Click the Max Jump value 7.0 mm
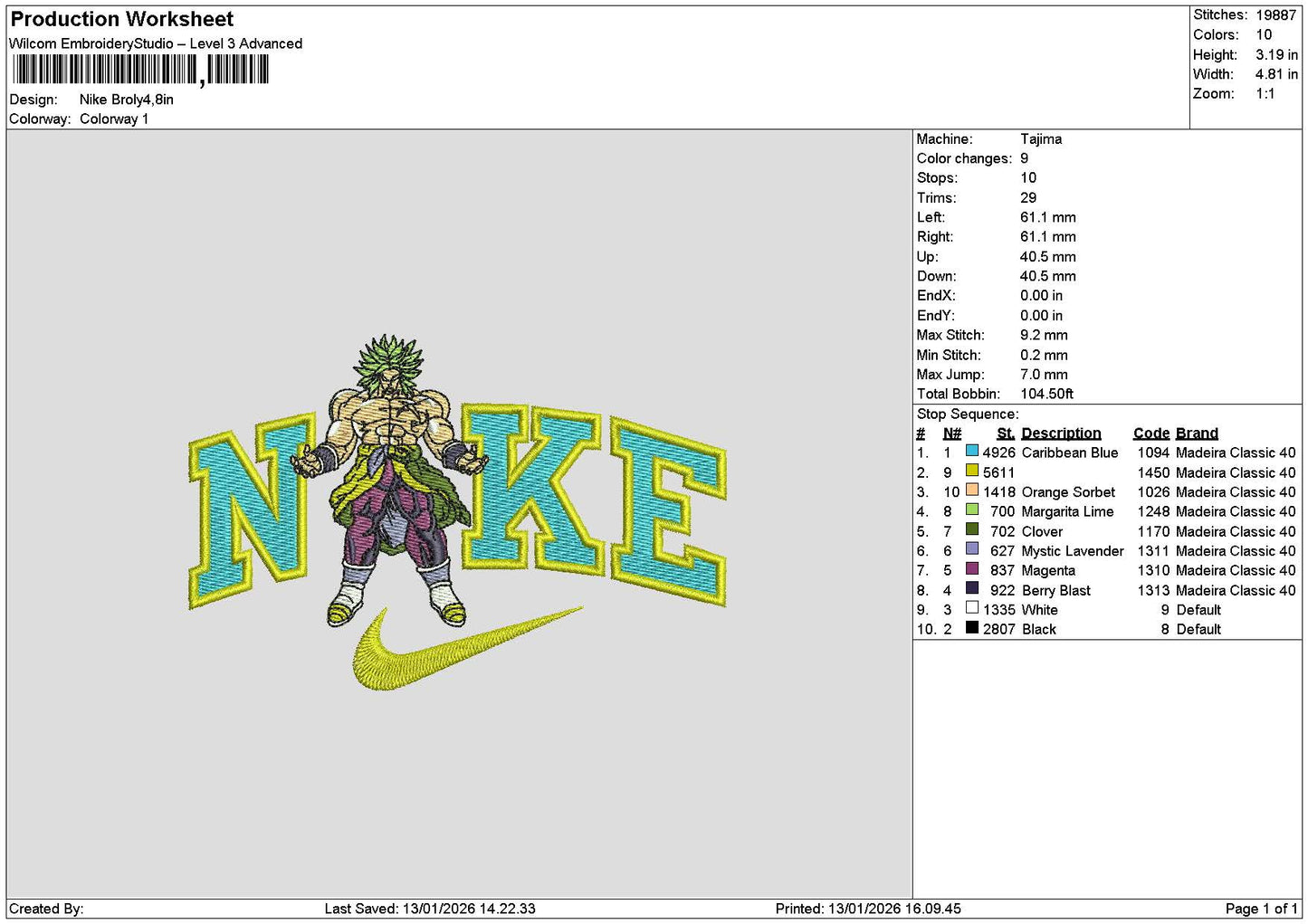This screenshot has height=924, width=1308. click(1044, 375)
